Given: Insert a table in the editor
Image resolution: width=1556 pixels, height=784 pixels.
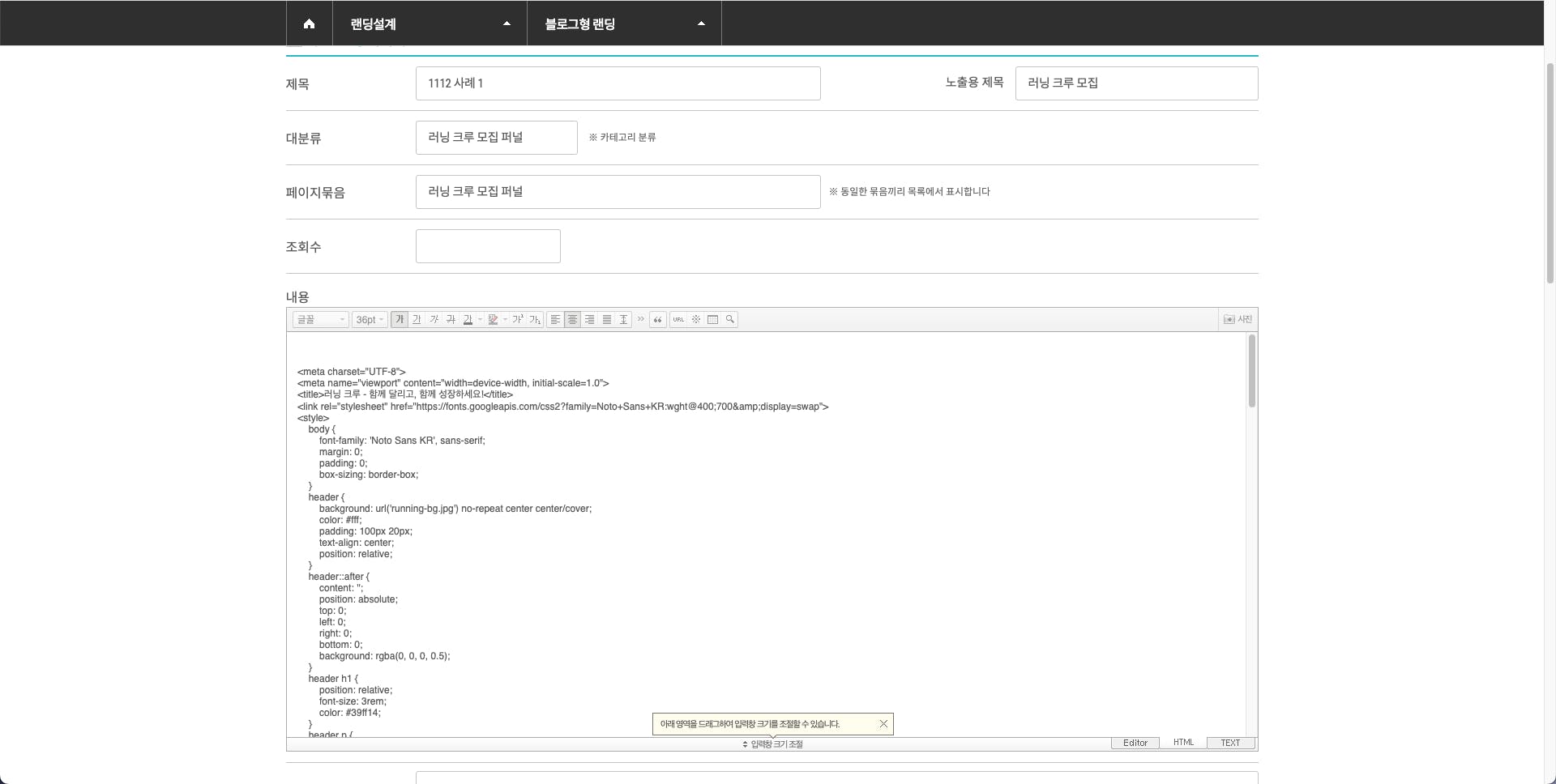Looking at the screenshot, I should [x=712, y=320].
